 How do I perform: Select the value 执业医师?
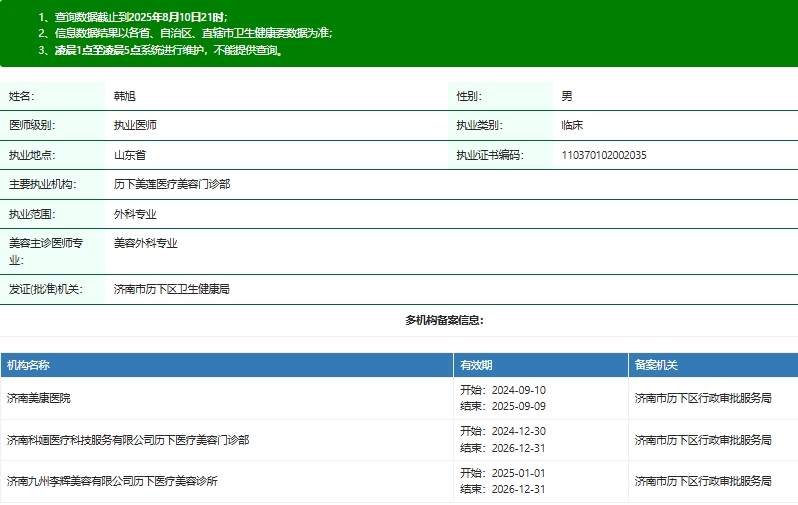tap(135, 125)
